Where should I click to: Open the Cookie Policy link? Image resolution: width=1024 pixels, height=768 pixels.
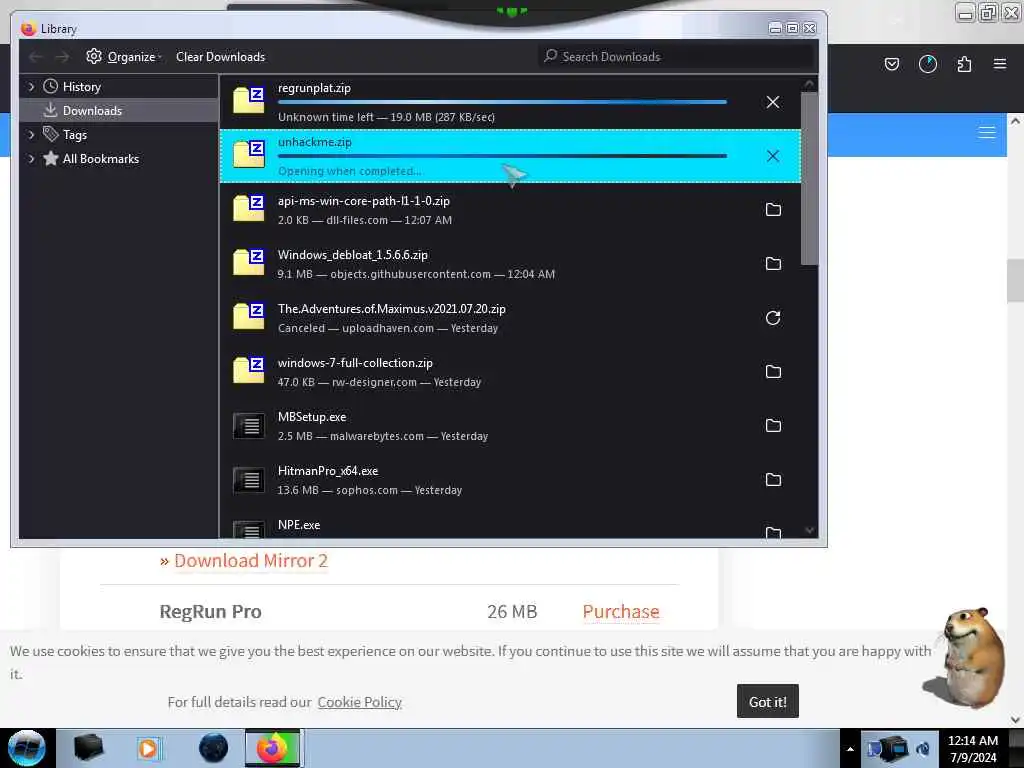pos(359,702)
